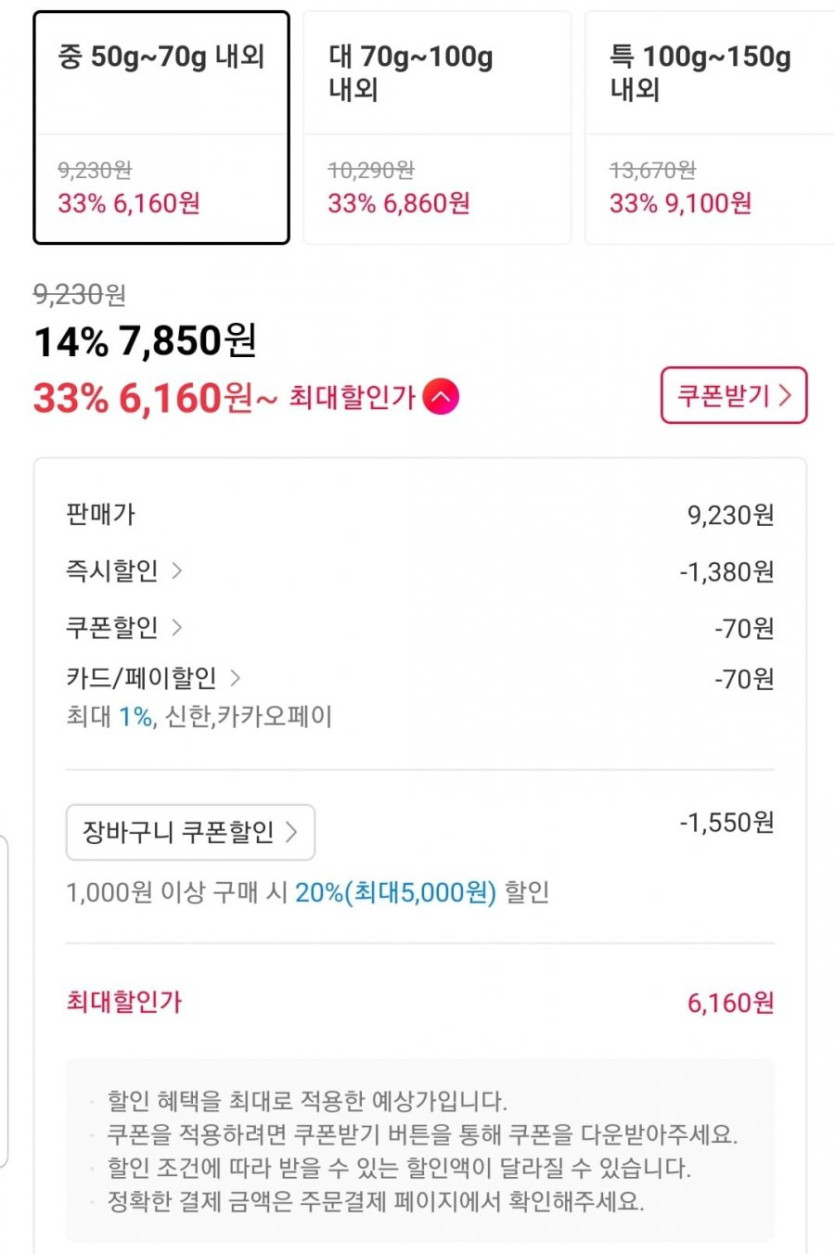This screenshot has height=1254, width=835.
Task: Collapse details with the red circle arrow icon
Action: (441, 398)
